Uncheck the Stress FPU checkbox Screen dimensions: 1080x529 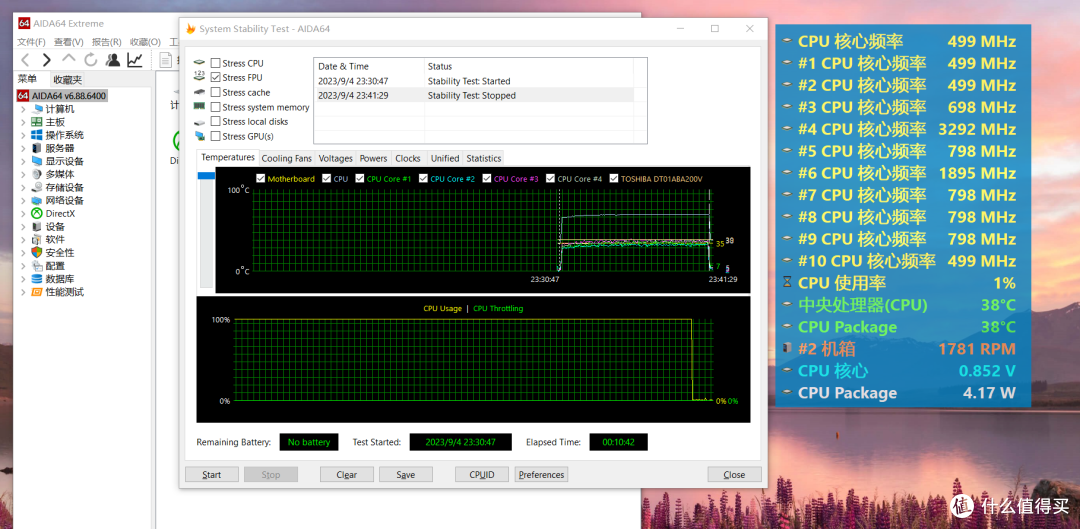click(216, 78)
